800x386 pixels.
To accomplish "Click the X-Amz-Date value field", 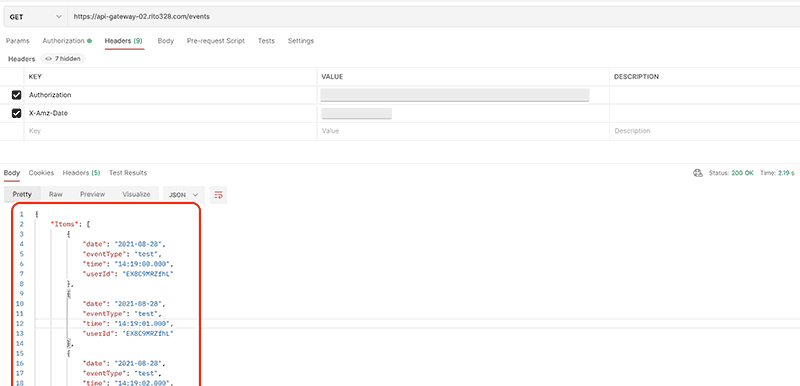I will [x=356, y=113].
